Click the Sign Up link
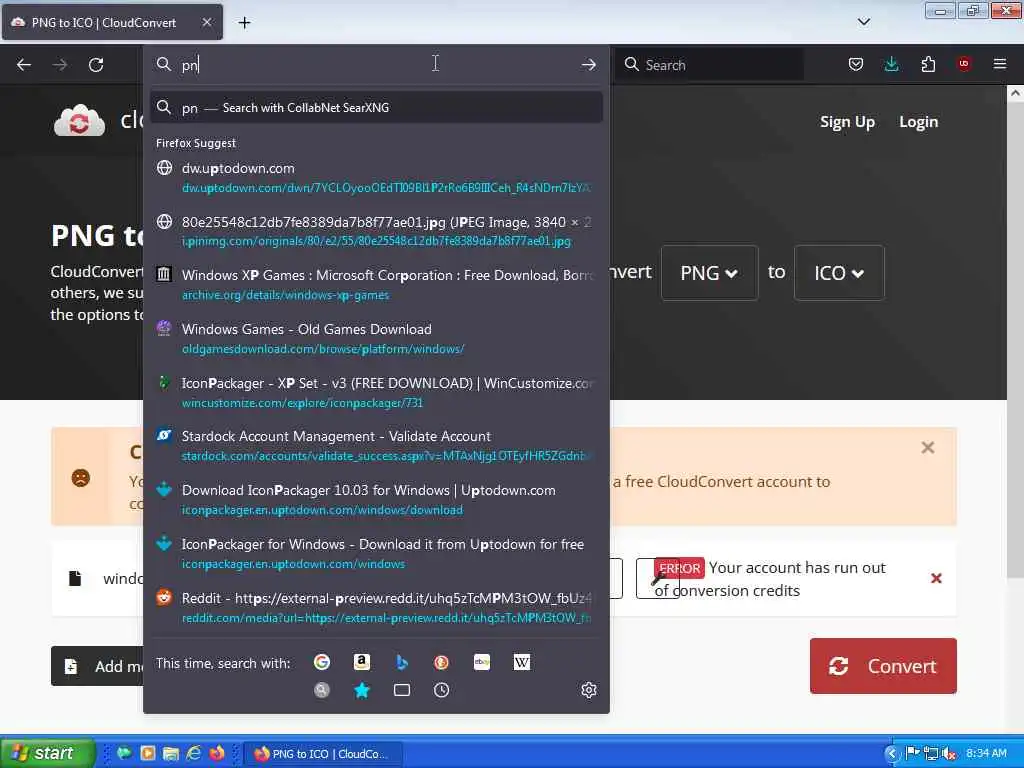1024x768 pixels. 847,122
